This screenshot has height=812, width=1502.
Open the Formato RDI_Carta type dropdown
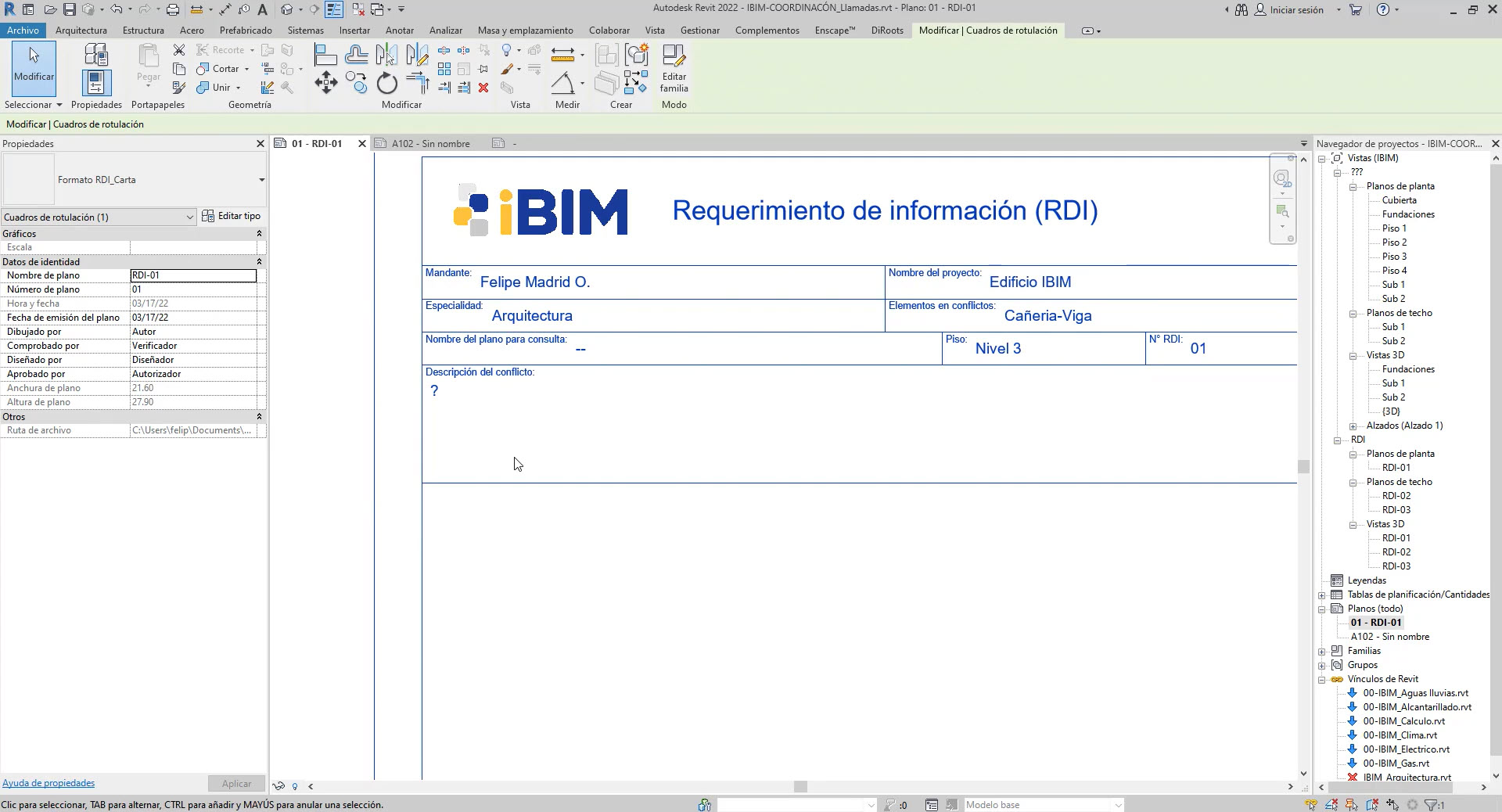tap(261, 181)
